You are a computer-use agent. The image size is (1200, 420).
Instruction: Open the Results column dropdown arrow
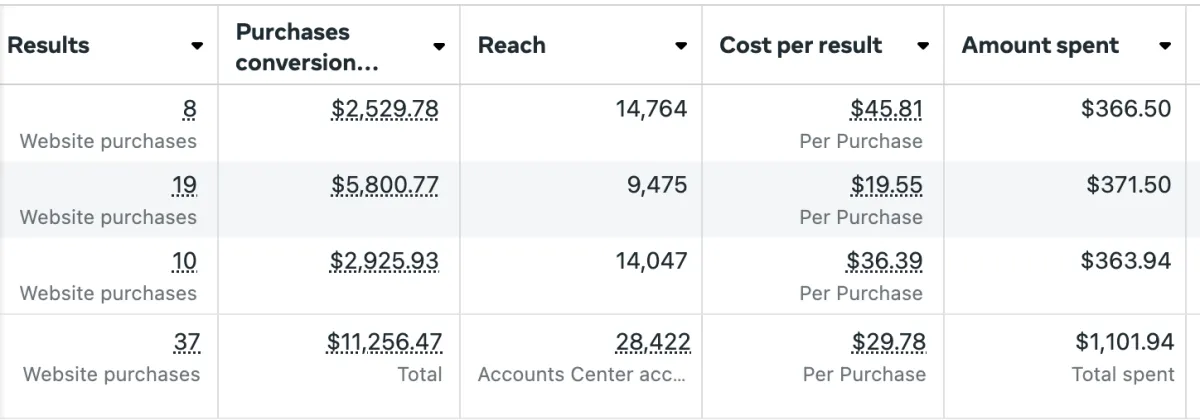click(x=197, y=46)
